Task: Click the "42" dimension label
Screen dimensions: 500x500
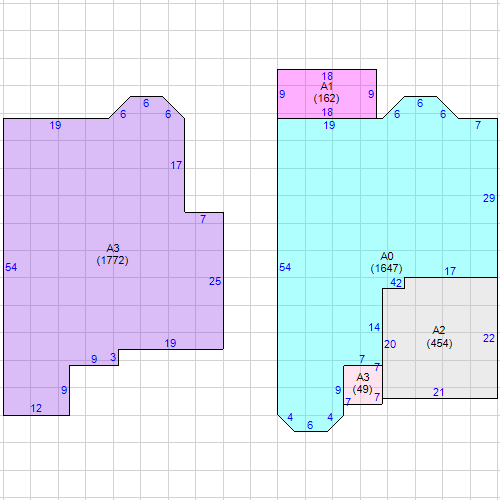Action: pos(396,283)
